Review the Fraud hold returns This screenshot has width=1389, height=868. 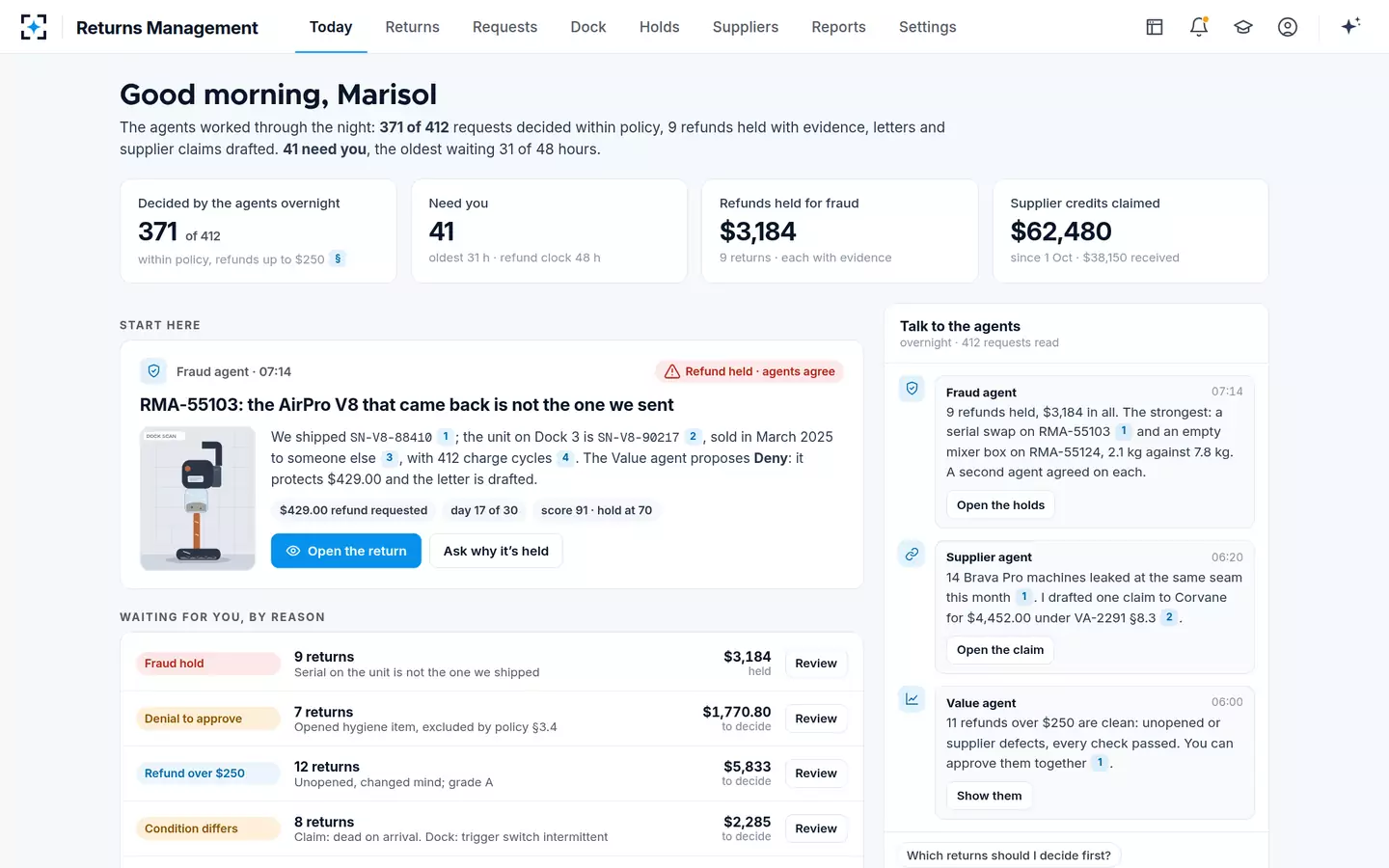pyautogui.click(x=816, y=664)
